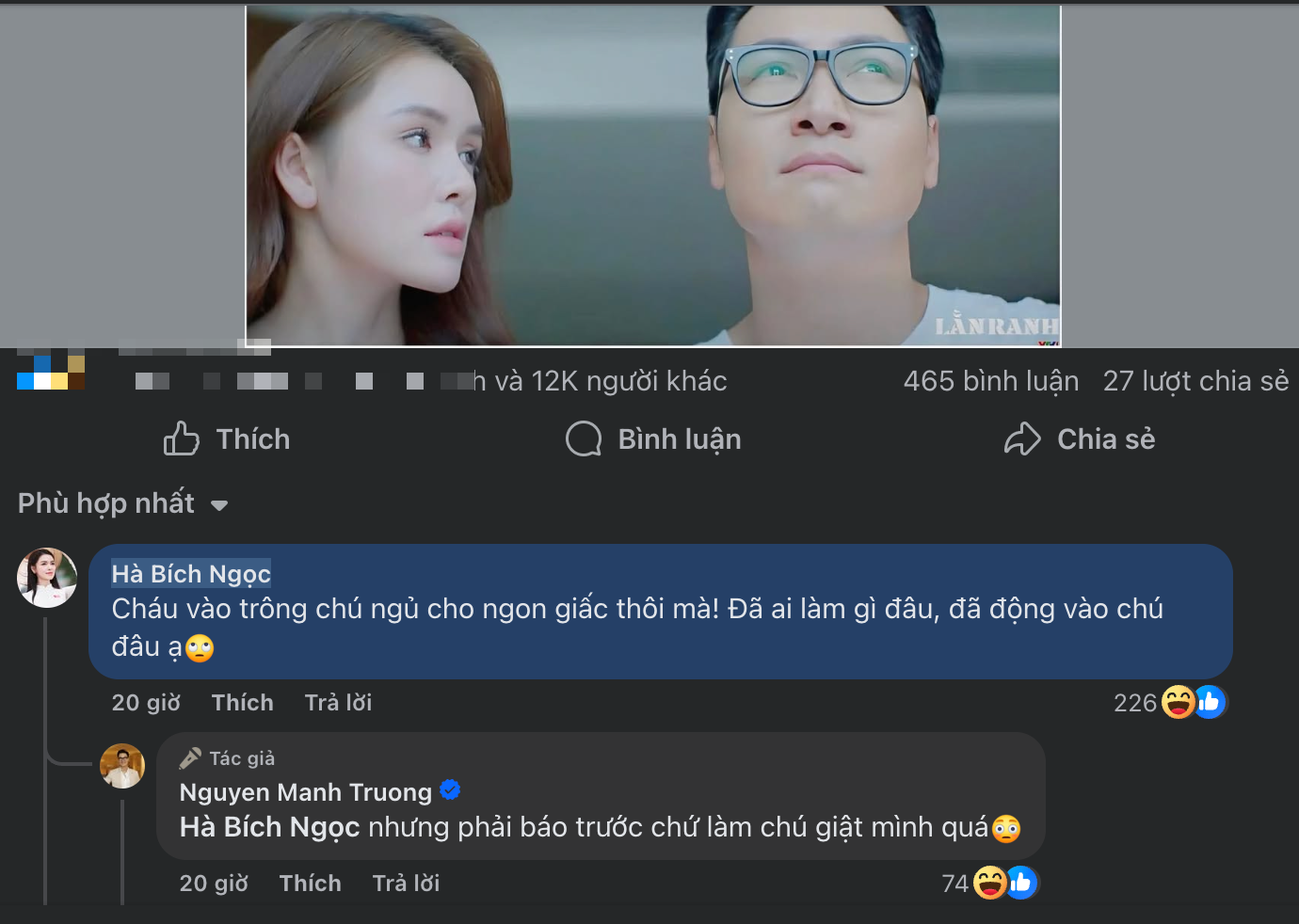Open the laughing reaction icon on Hà Bích Ngọc's comment
Screen dimensions: 1299x924
(x=1177, y=702)
